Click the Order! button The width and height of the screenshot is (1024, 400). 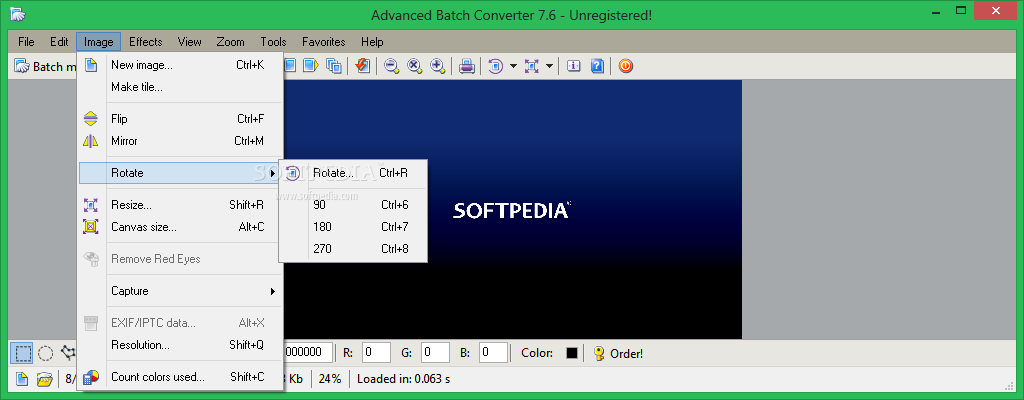(x=618, y=354)
